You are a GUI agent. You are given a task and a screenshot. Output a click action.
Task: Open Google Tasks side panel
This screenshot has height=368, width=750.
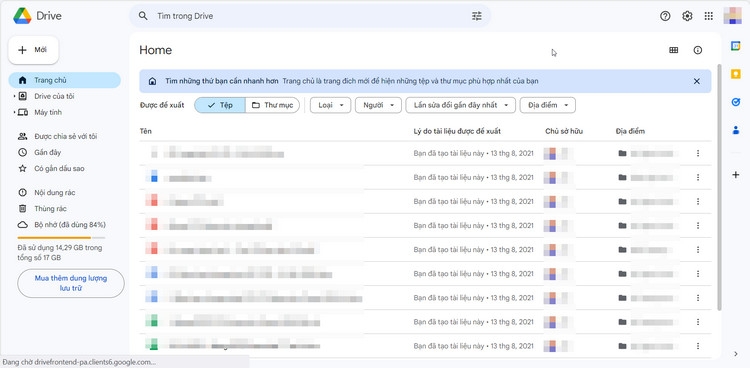pos(736,102)
